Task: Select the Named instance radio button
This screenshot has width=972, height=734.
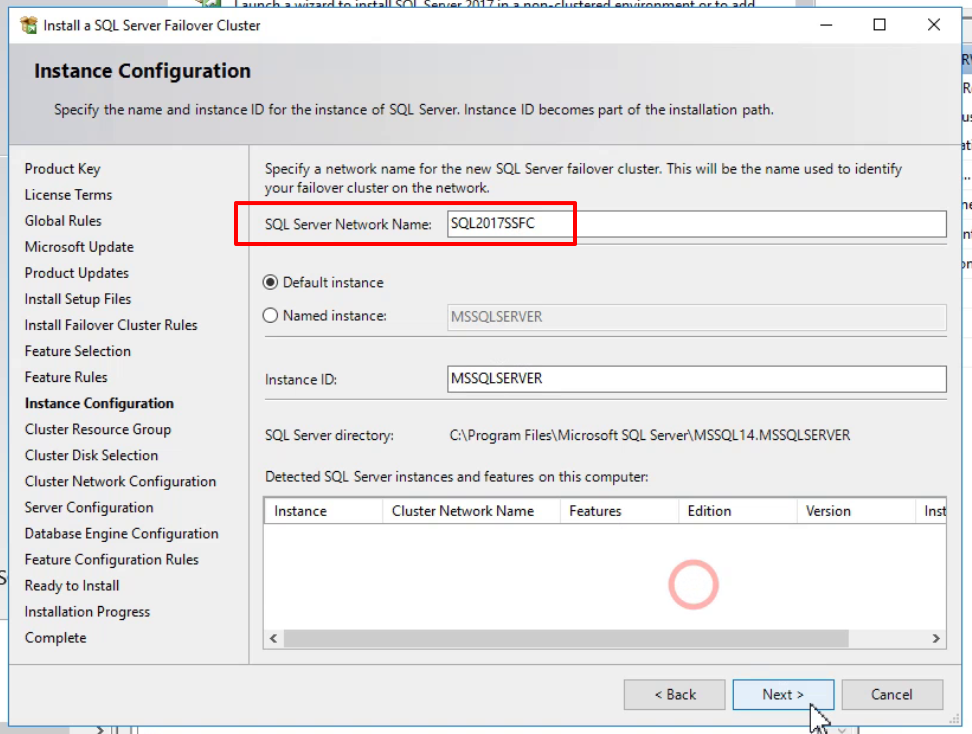Action: (270, 316)
